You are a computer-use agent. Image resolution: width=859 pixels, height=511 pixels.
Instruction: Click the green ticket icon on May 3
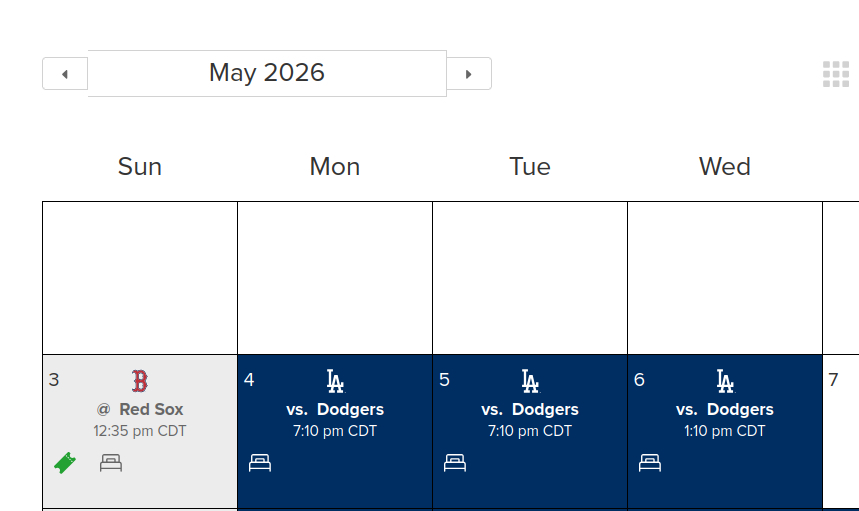point(65,463)
